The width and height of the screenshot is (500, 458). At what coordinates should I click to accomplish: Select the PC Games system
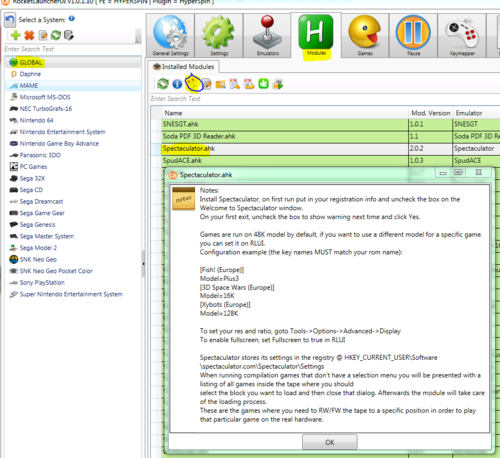point(73,167)
